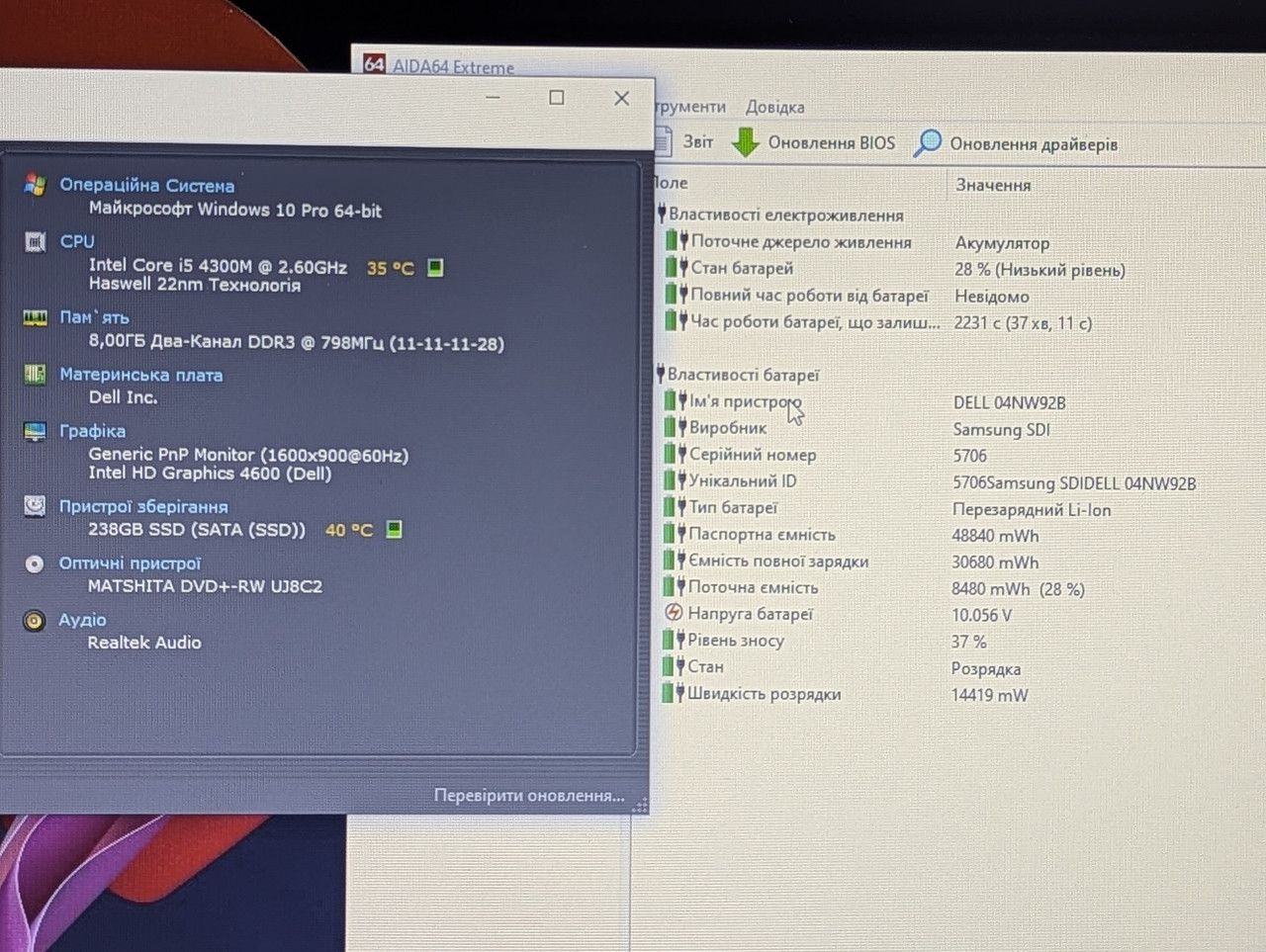Viewport: 1266px width, 952px height.
Task: Click the green SSD temperature indicator
Action: (394, 529)
